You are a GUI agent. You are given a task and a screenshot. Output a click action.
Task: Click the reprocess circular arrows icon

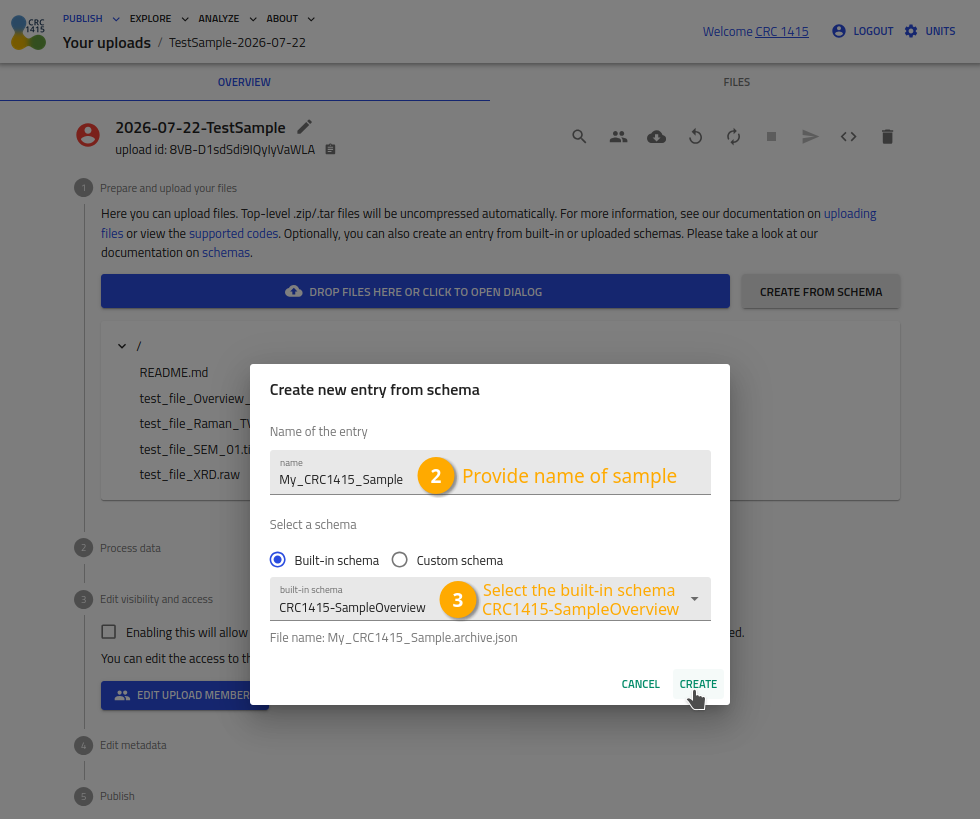[x=734, y=136]
